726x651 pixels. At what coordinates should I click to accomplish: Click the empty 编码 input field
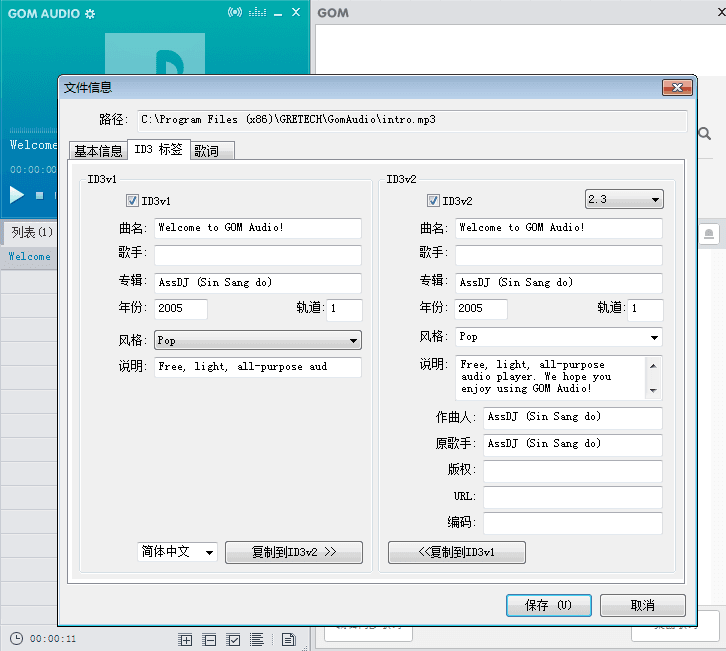coord(573,523)
